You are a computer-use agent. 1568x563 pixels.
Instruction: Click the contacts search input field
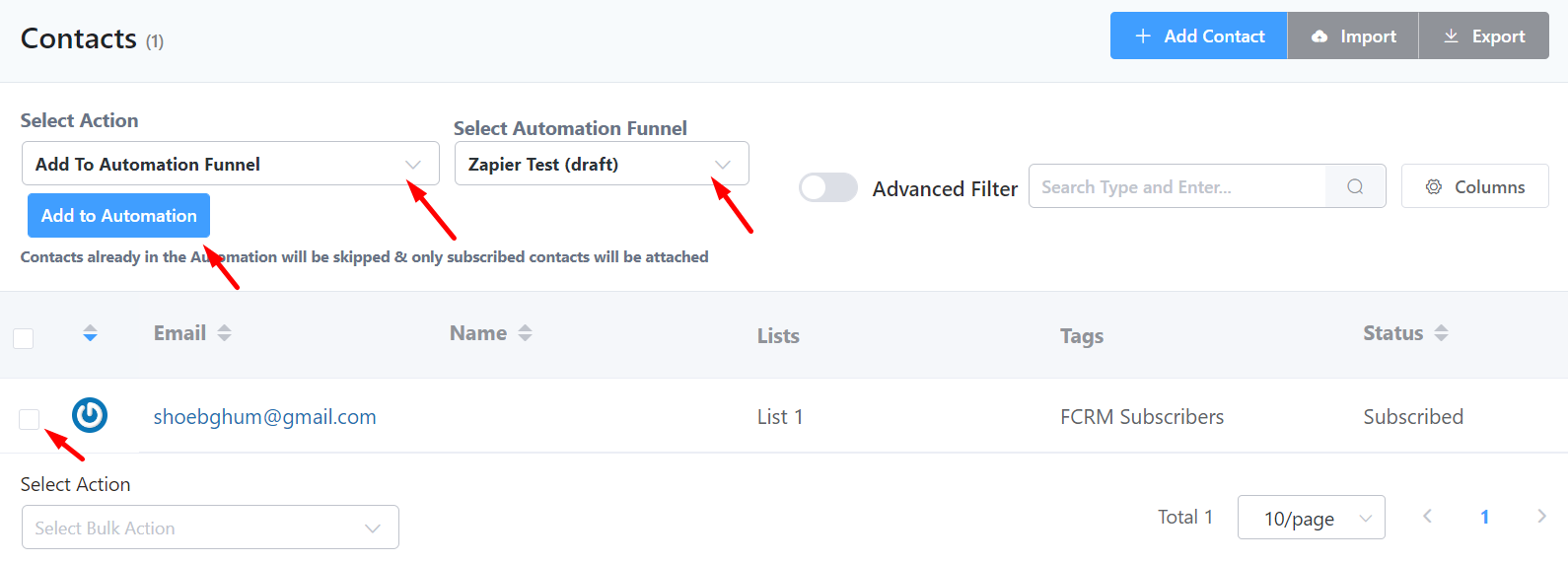(x=1177, y=186)
